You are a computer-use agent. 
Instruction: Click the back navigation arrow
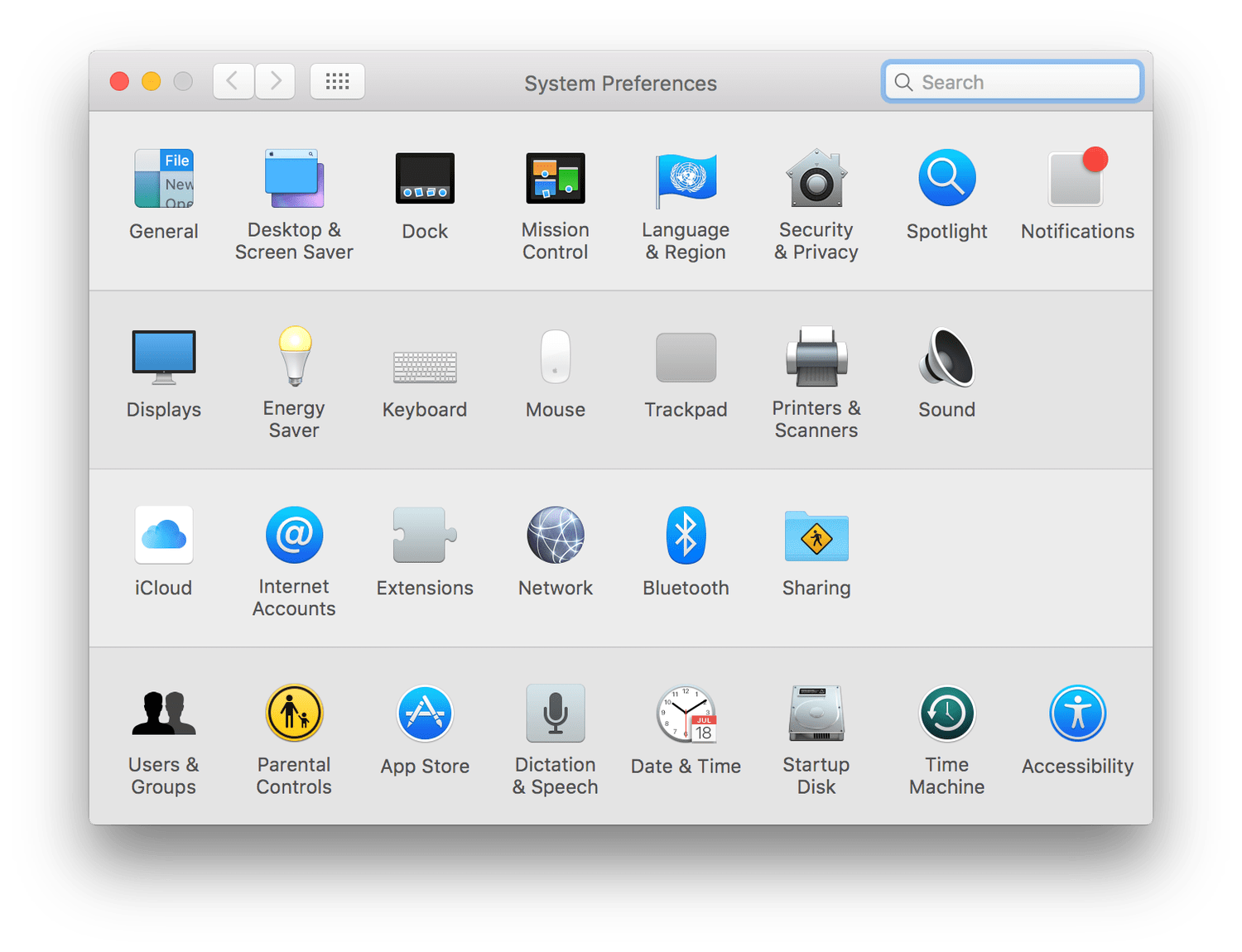pos(233,81)
